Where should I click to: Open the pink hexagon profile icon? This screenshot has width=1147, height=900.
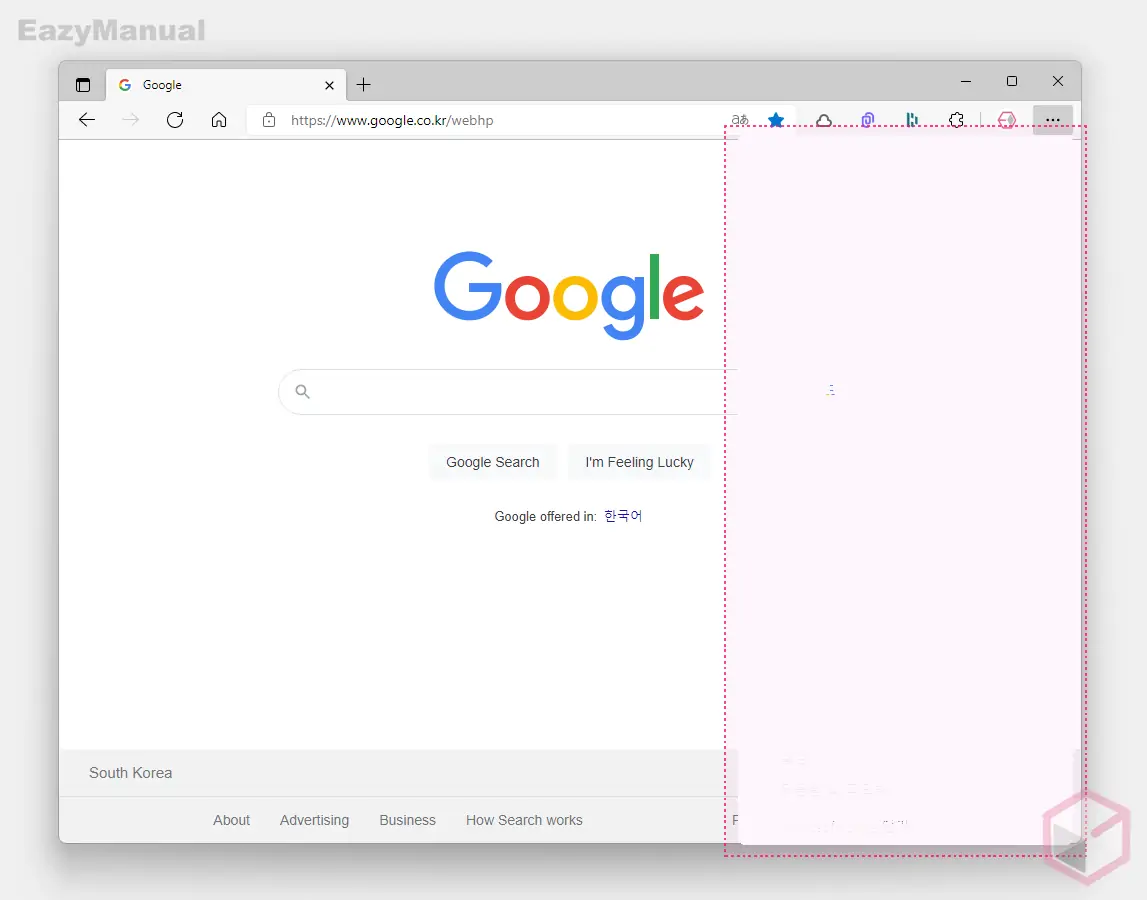tap(1007, 120)
